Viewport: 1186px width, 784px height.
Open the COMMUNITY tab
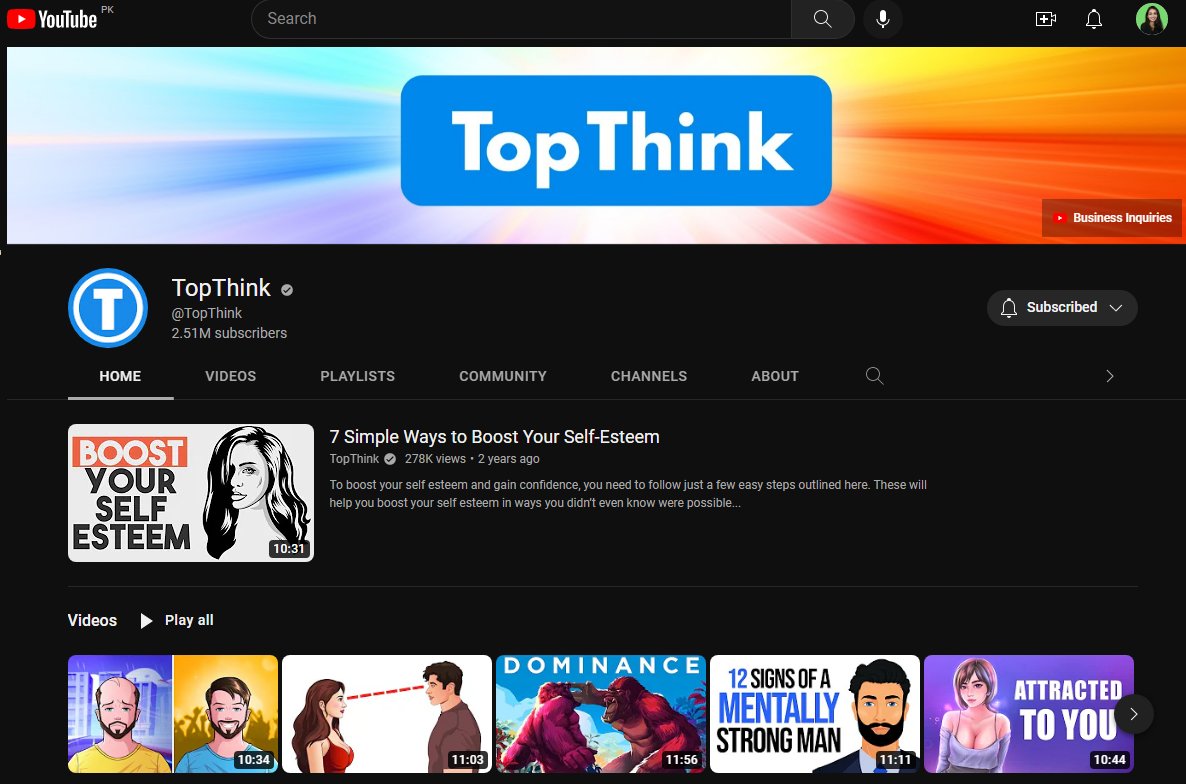502,376
